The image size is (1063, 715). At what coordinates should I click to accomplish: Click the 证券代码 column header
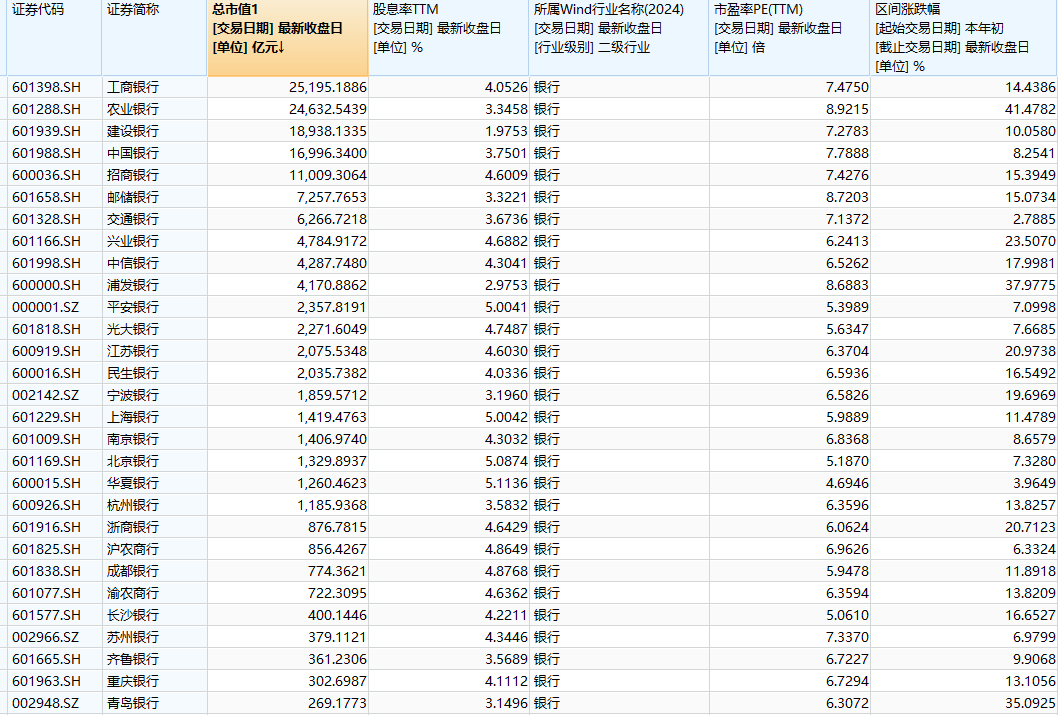click(x=54, y=37)
